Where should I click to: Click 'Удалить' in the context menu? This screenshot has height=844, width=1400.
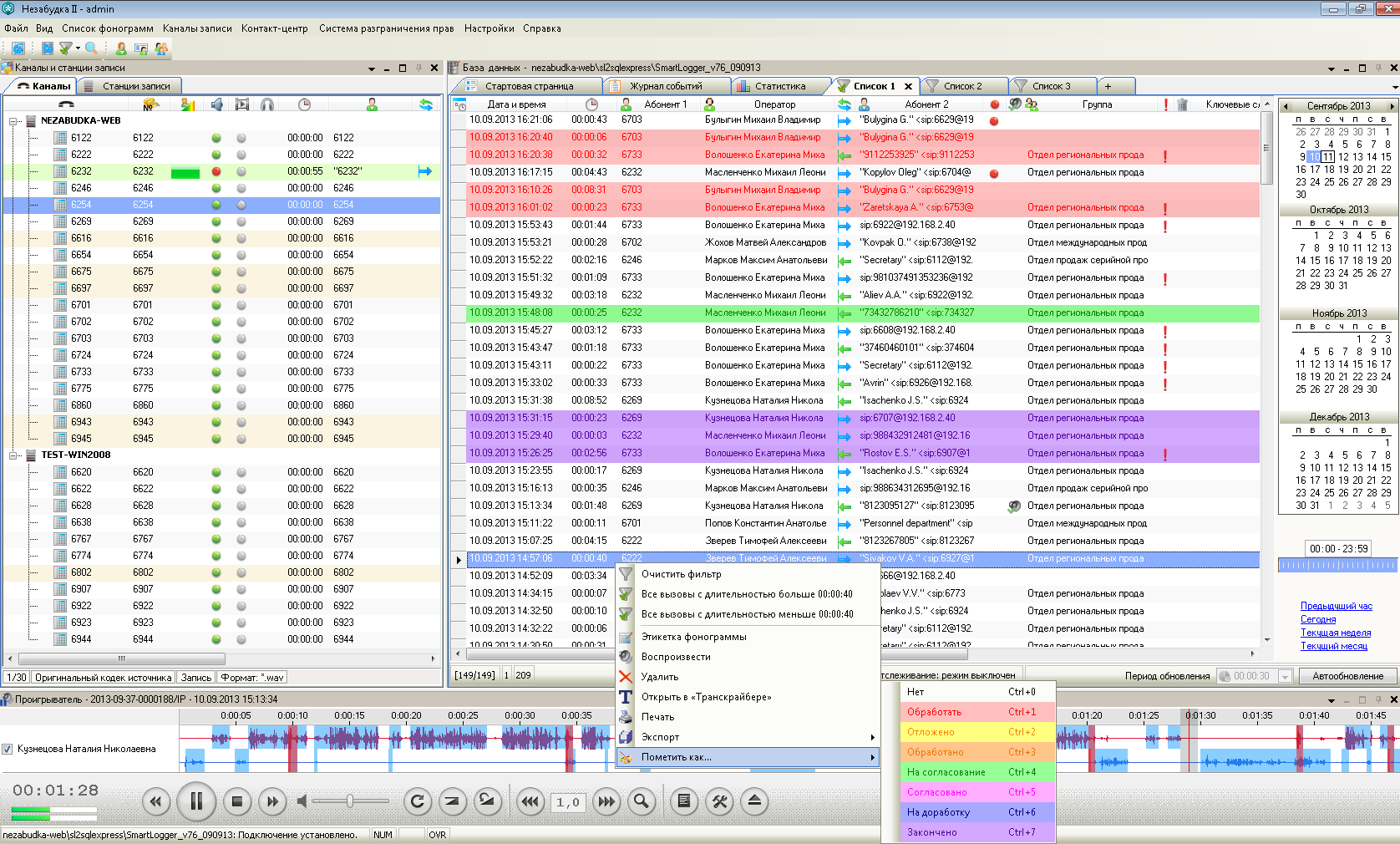coord(659,677)
